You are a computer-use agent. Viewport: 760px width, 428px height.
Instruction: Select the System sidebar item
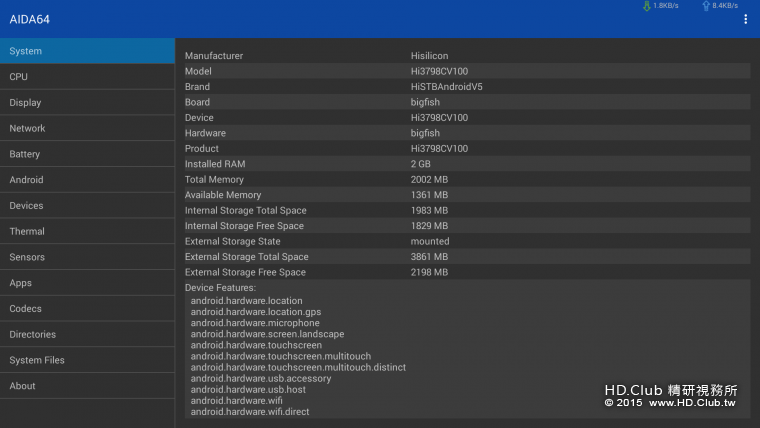click(x=87, y=51)
